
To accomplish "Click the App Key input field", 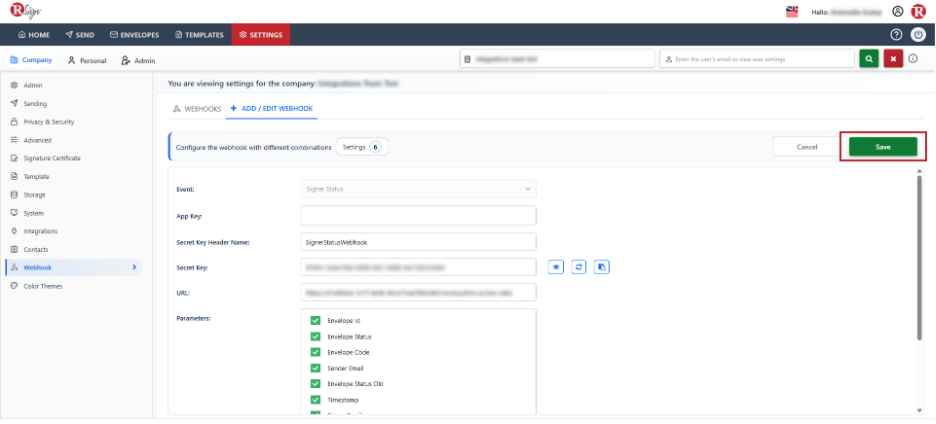I will click(418, 215).
